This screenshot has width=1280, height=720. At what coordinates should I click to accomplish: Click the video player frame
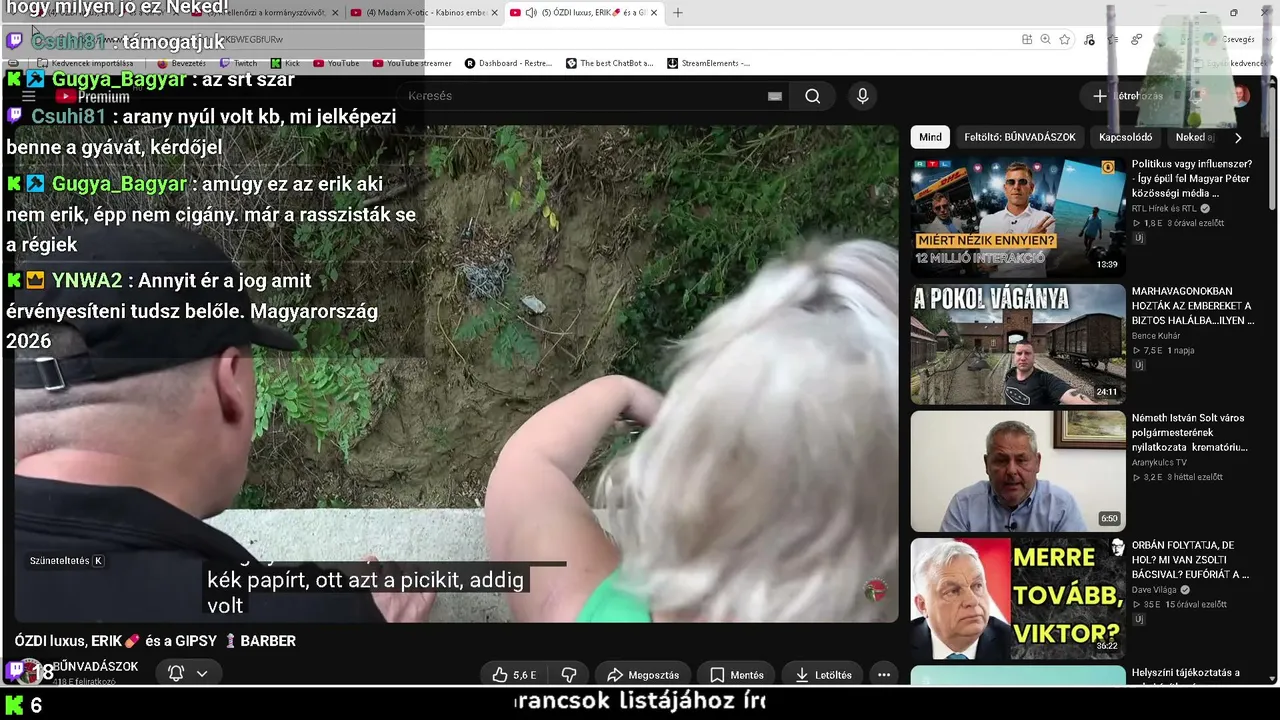point(456,373)
